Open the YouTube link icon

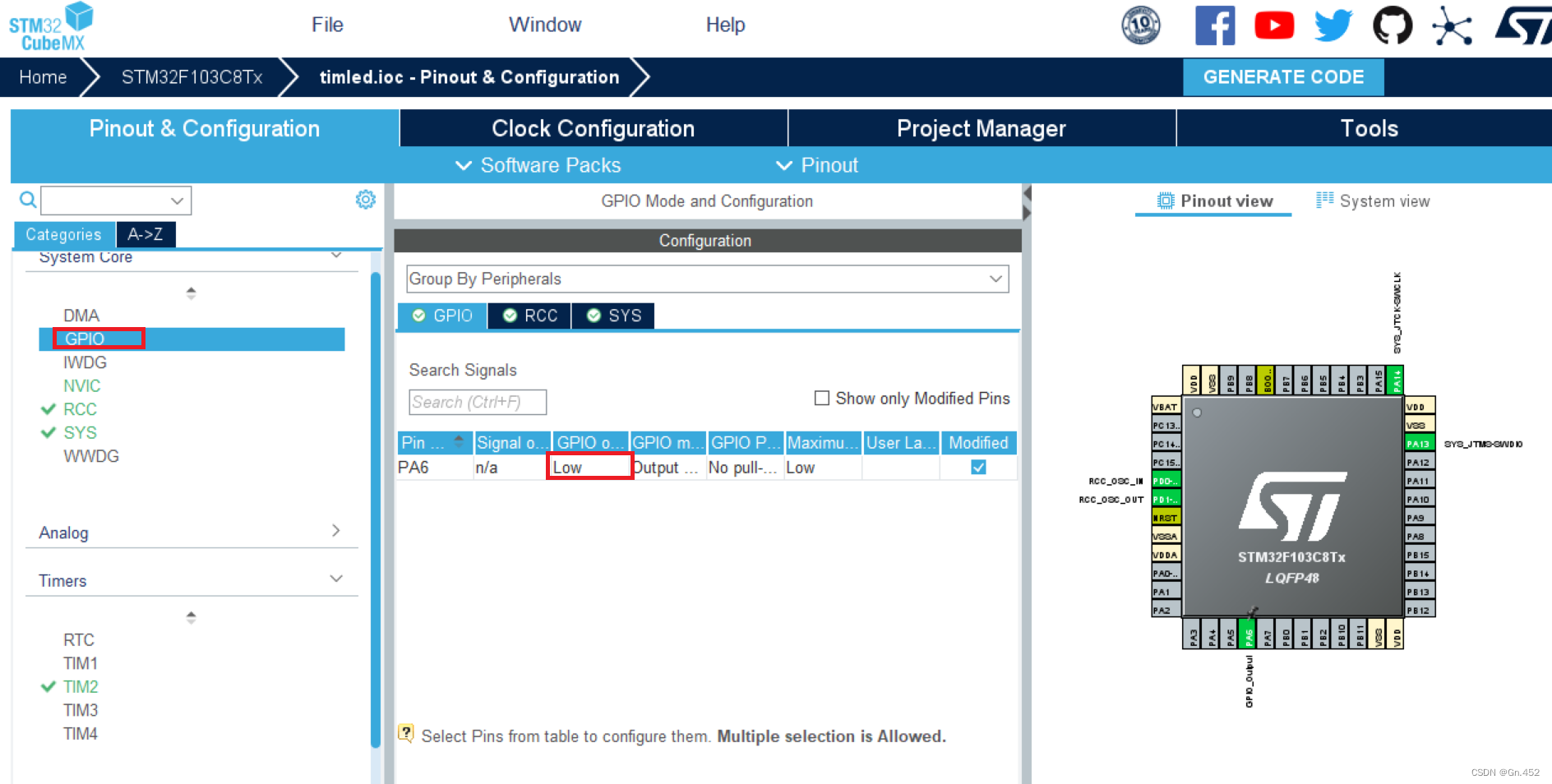pos(1274,25)
